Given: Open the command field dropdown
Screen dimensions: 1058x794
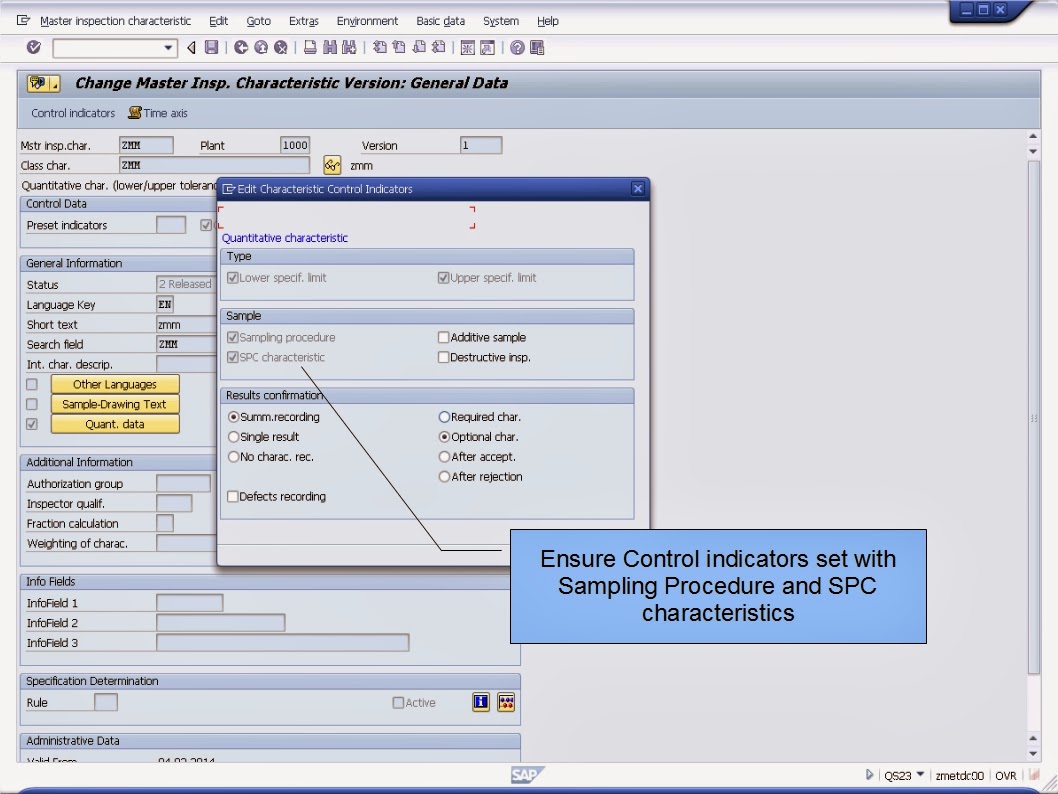Looking at the screenshot, I should tap(168, 47).
